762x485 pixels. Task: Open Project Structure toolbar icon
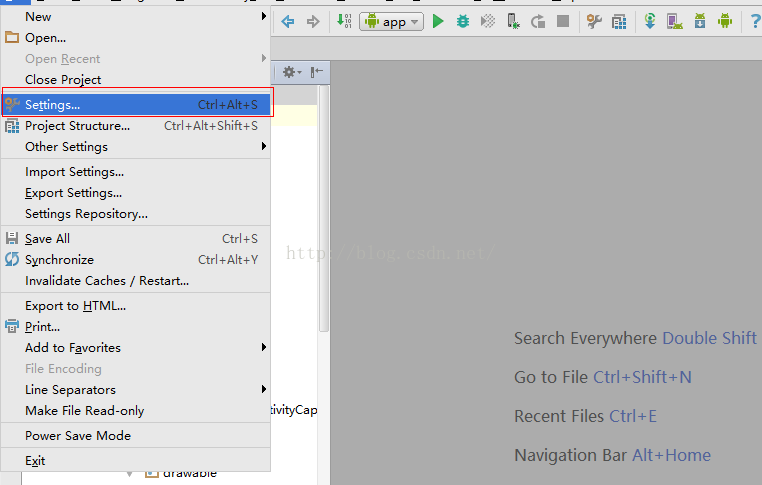619,21
